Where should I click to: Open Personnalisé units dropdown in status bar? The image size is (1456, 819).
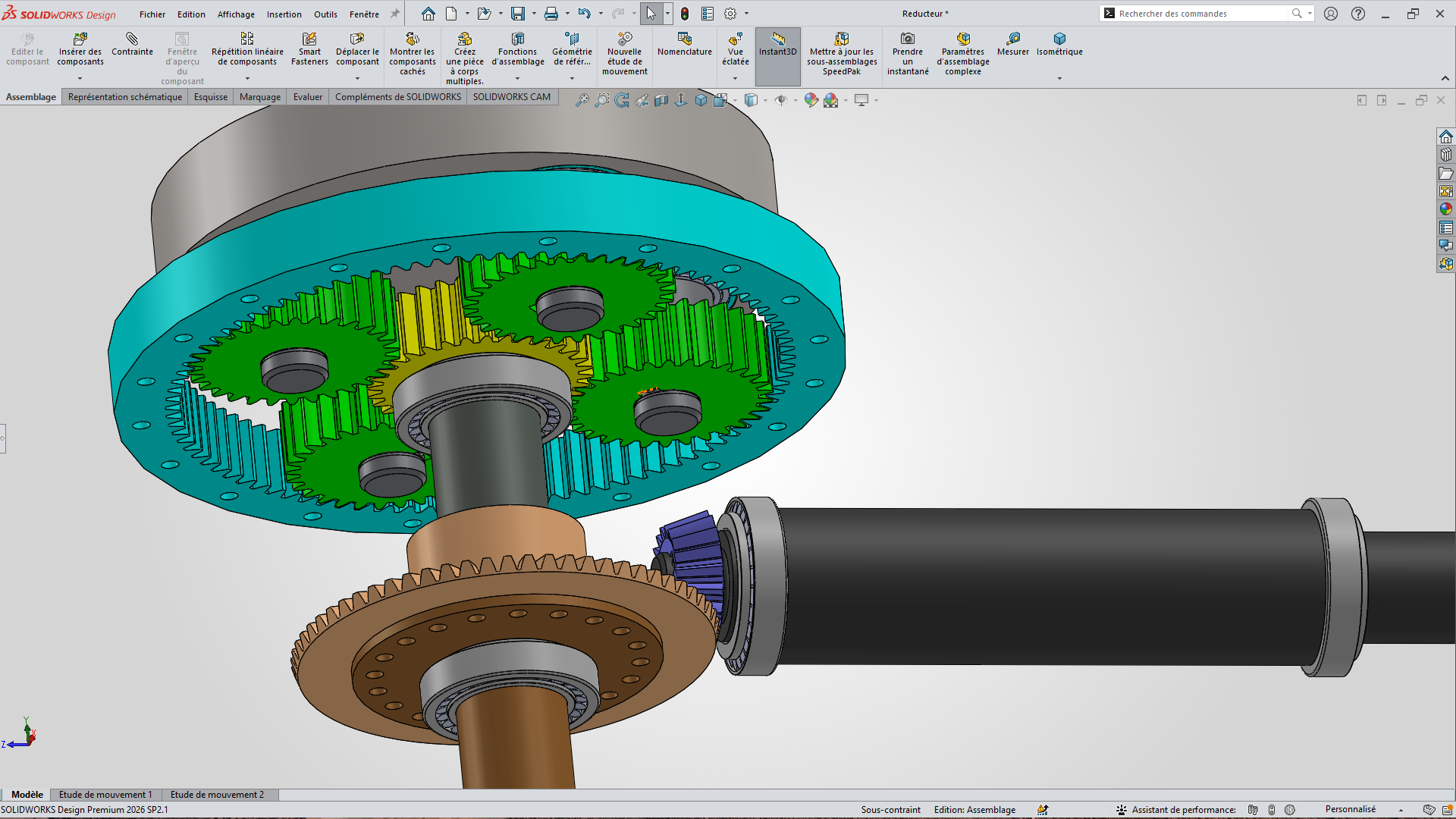click(x=1401, y=810)
